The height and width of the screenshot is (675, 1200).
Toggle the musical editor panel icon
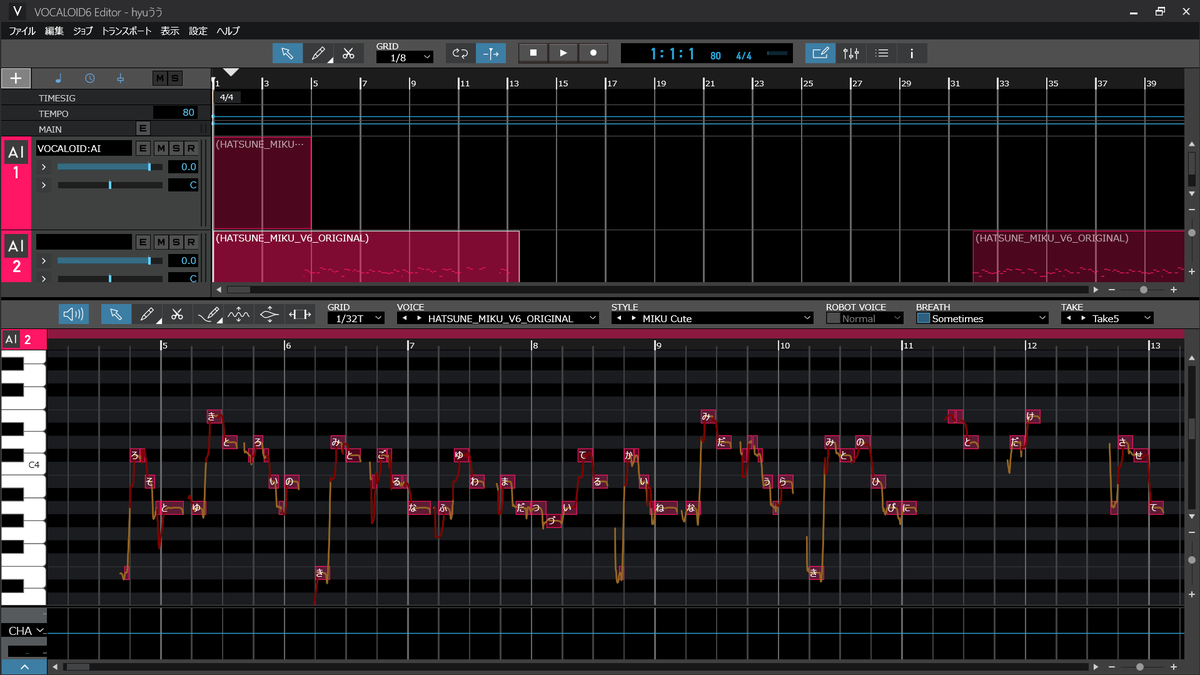(821, 53)
